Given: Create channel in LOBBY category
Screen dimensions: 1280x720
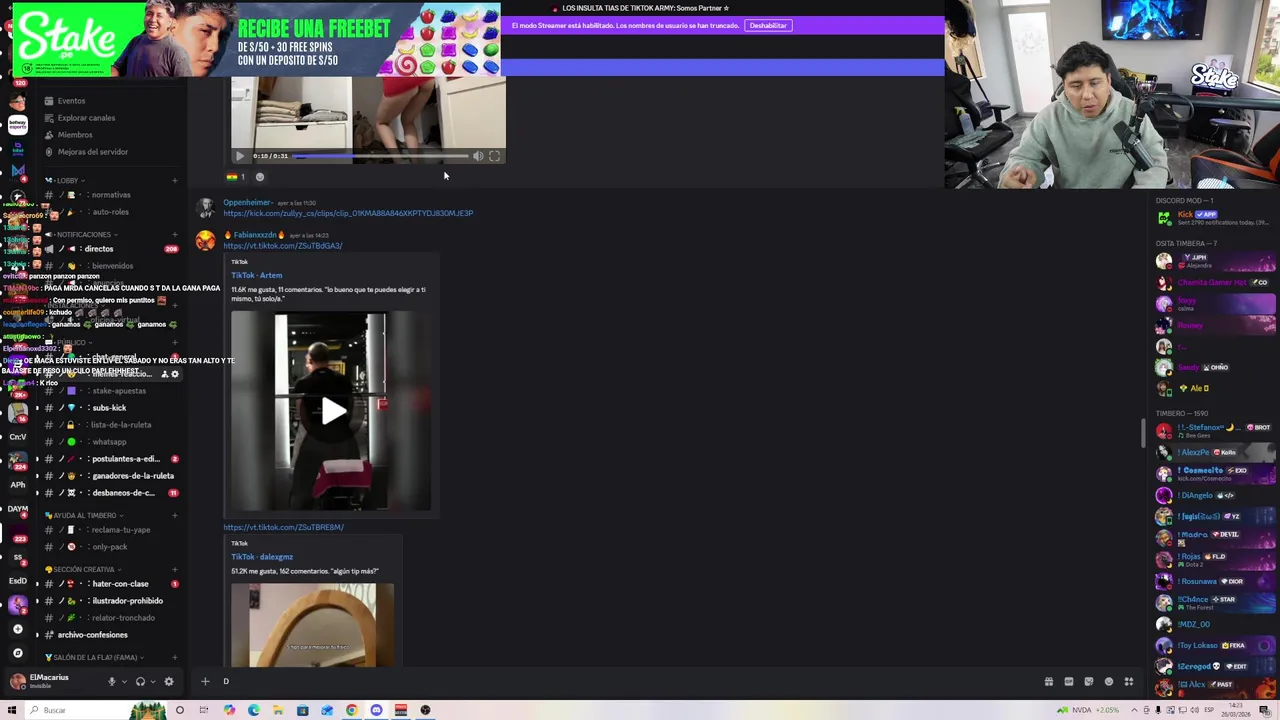Looking at the screenshot, I should [x=174, y=181].
